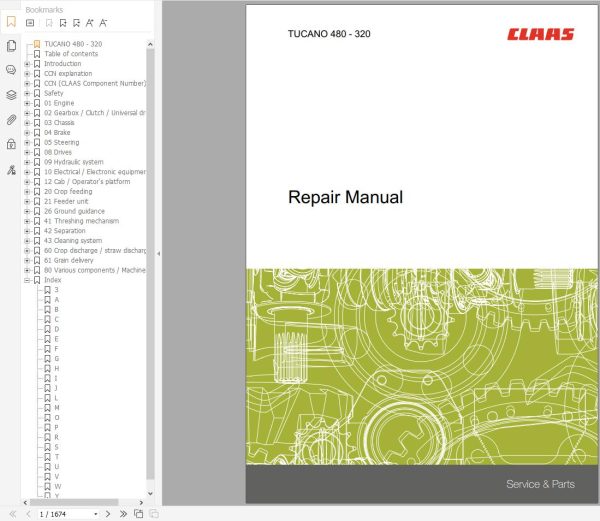Jump to last page

[123, 514]
